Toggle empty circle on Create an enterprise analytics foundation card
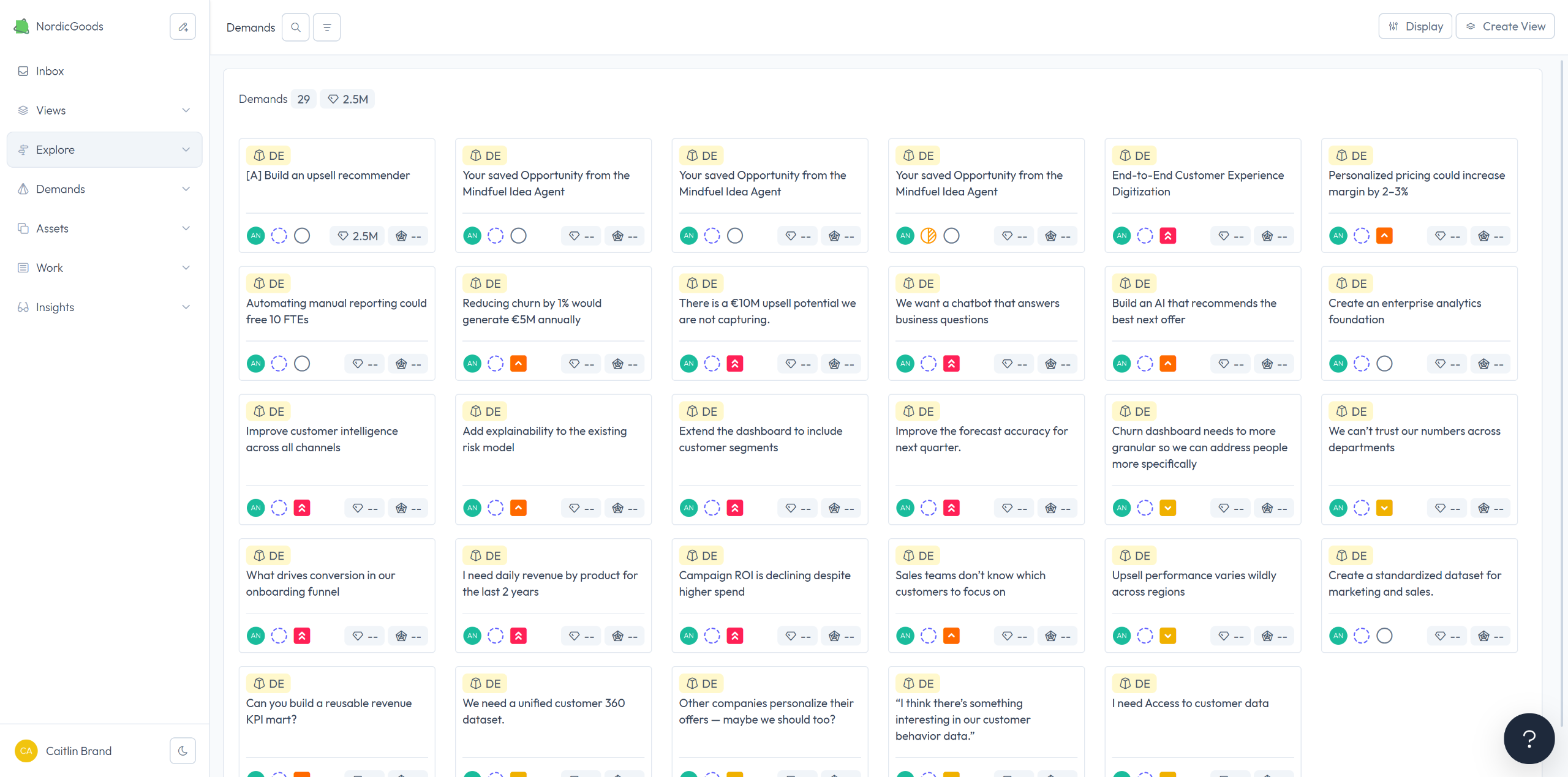1568x777 pixels. pos(1384,364)
